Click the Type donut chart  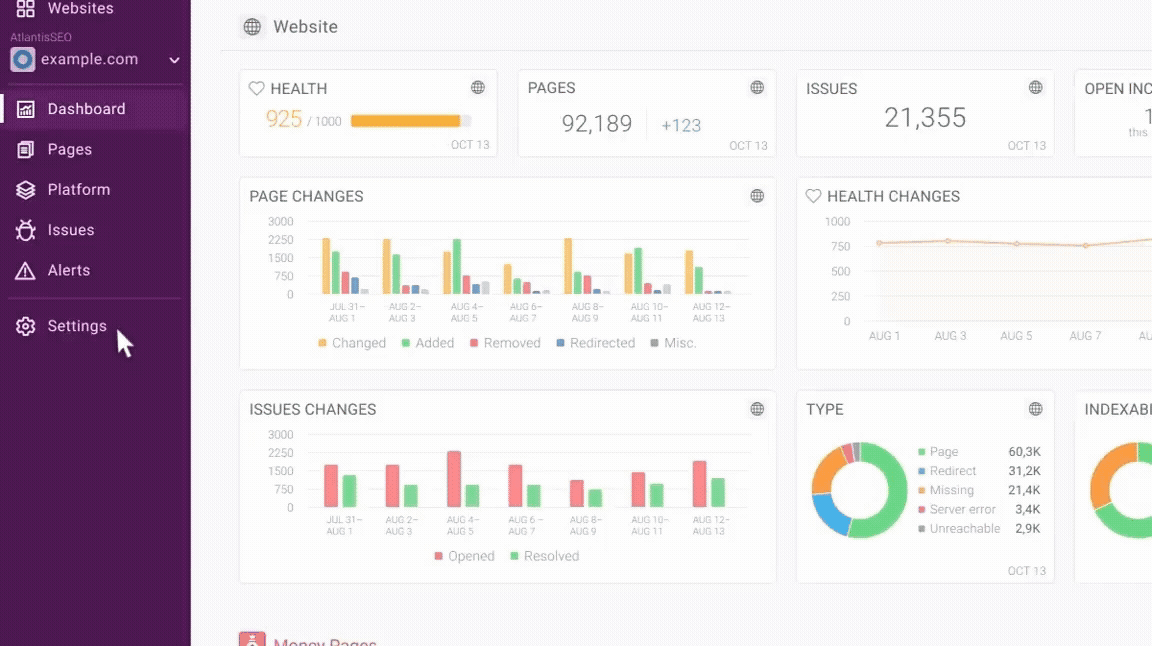click(x=860, y=490)
